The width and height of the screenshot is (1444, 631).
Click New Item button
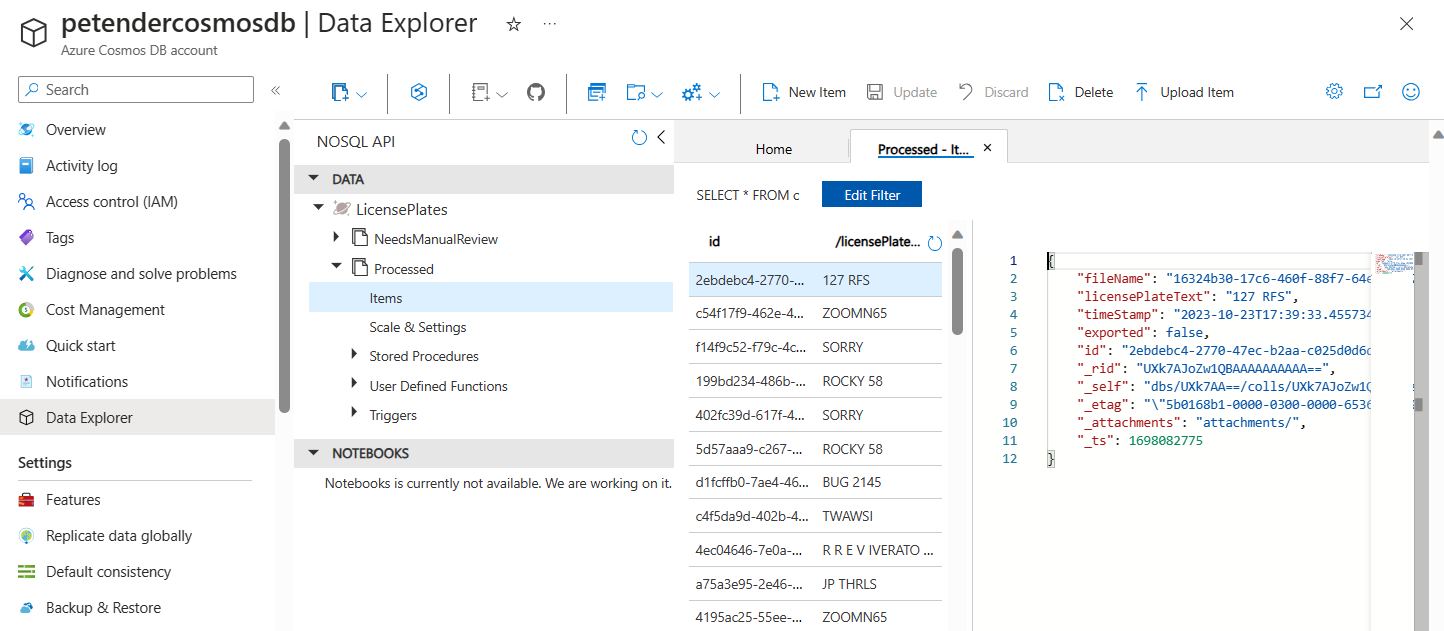[x=804, y=92]
